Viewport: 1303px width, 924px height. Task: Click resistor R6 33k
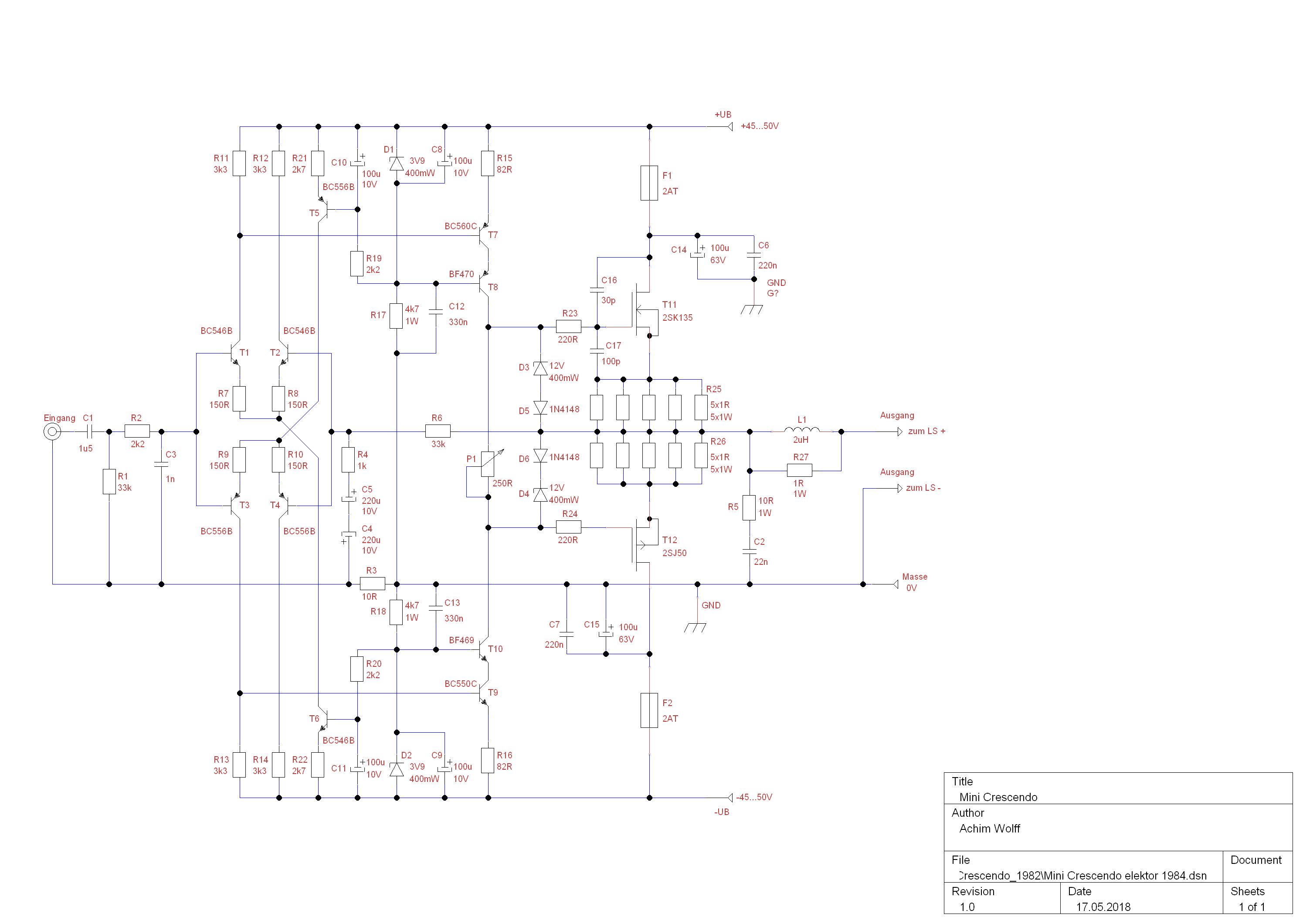tap(438, 431)
